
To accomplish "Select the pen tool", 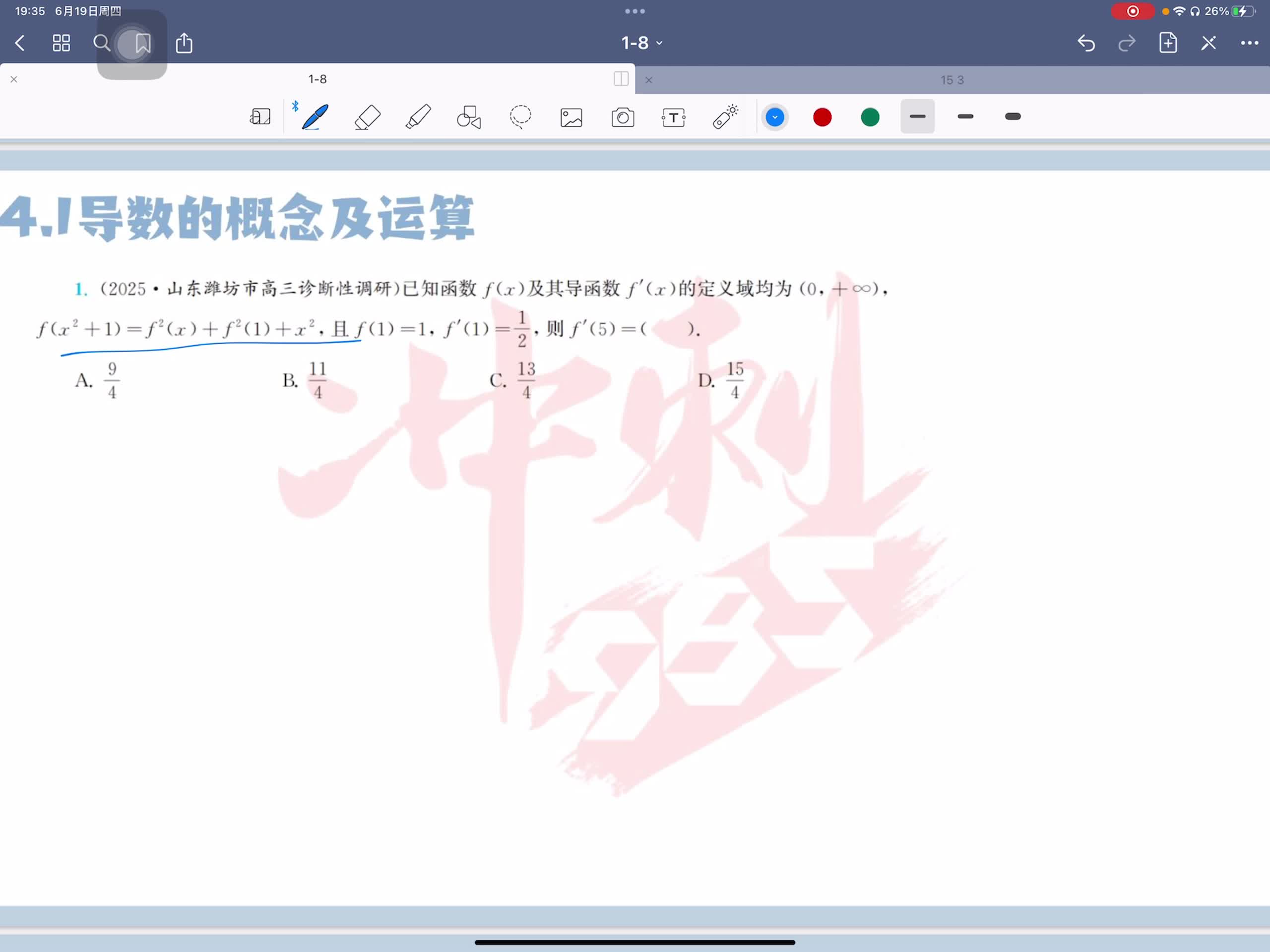I will pyautogui.click(x=315, y=117).
